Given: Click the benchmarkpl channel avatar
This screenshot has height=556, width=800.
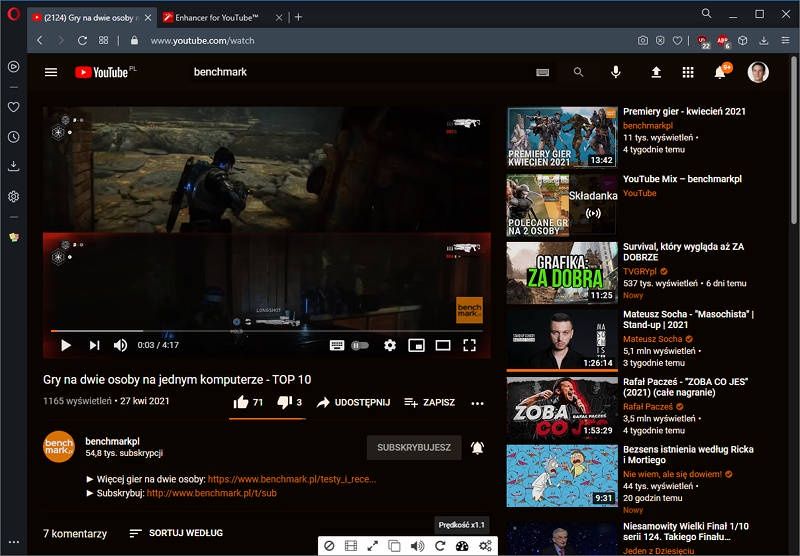Looking at the screenshot, I should coord(59,447).
